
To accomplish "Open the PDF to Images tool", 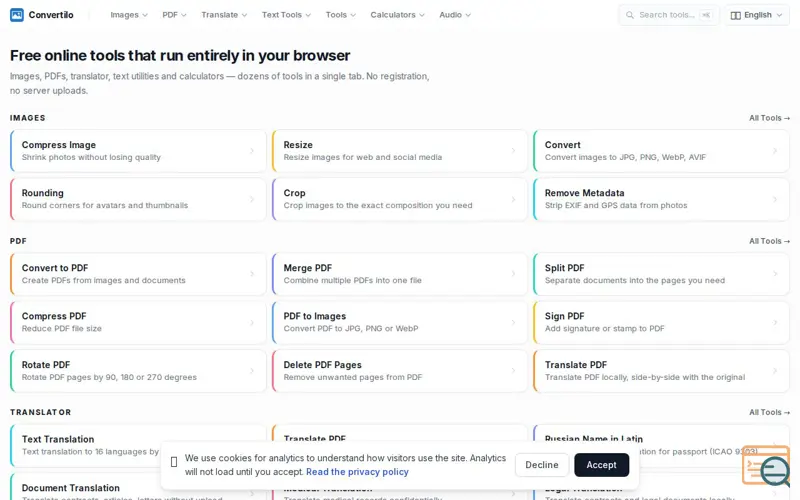I will (399, 322).
